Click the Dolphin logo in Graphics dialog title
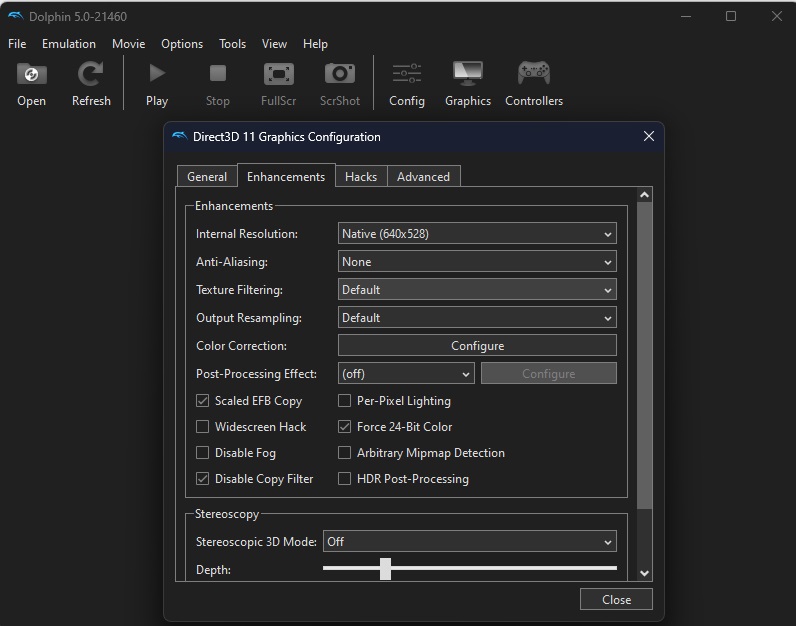The width and height of the screenshot is (796, 626). pos(180,136)
